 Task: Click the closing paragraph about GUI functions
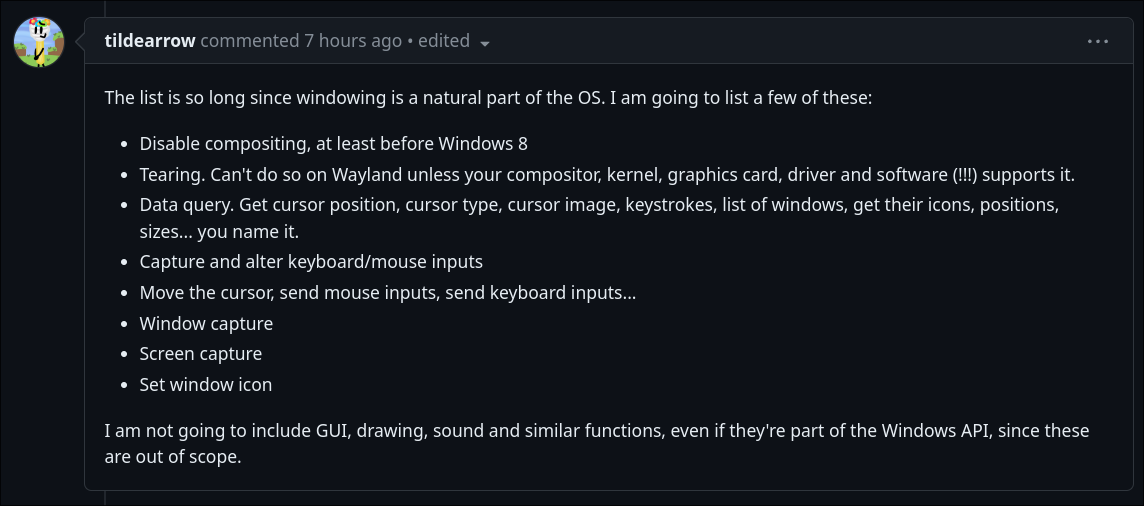tap(596, 431)
